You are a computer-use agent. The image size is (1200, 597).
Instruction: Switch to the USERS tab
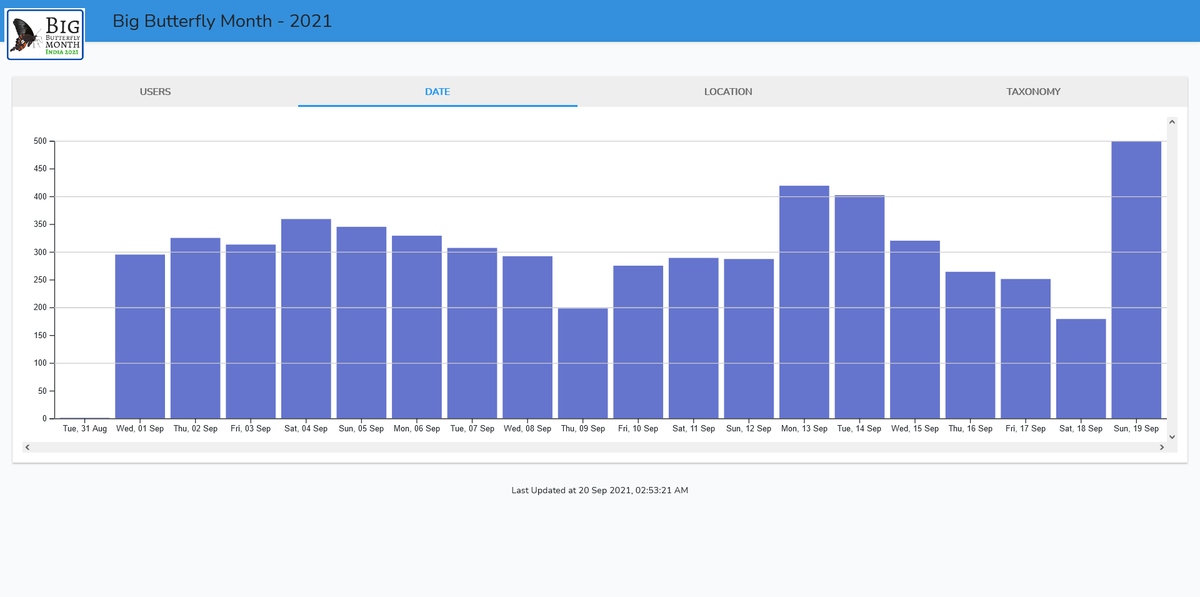[155, 92]
